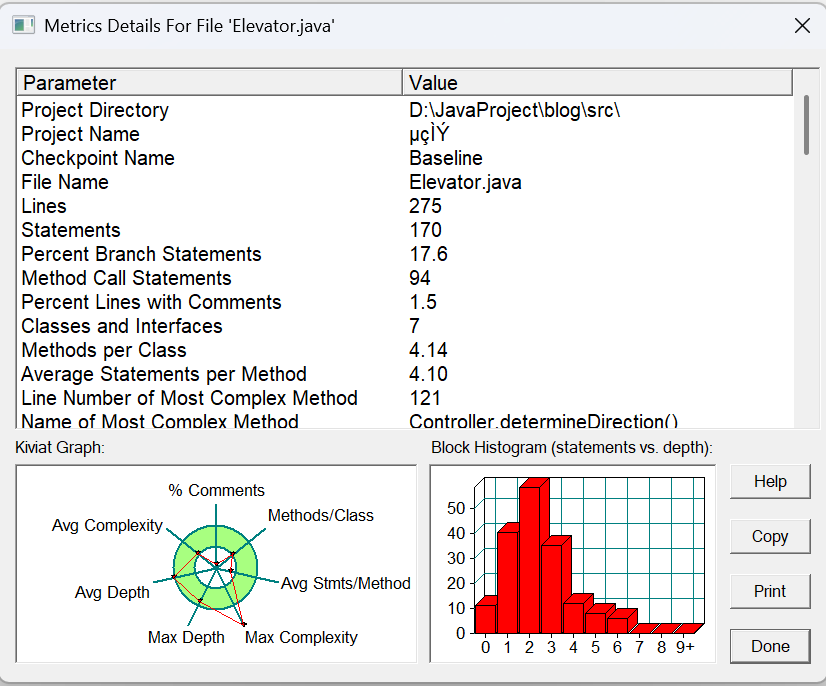This screenshot has height=686, width=826.
Task: Click the Max Depth axis label
Action: (186, 638)
